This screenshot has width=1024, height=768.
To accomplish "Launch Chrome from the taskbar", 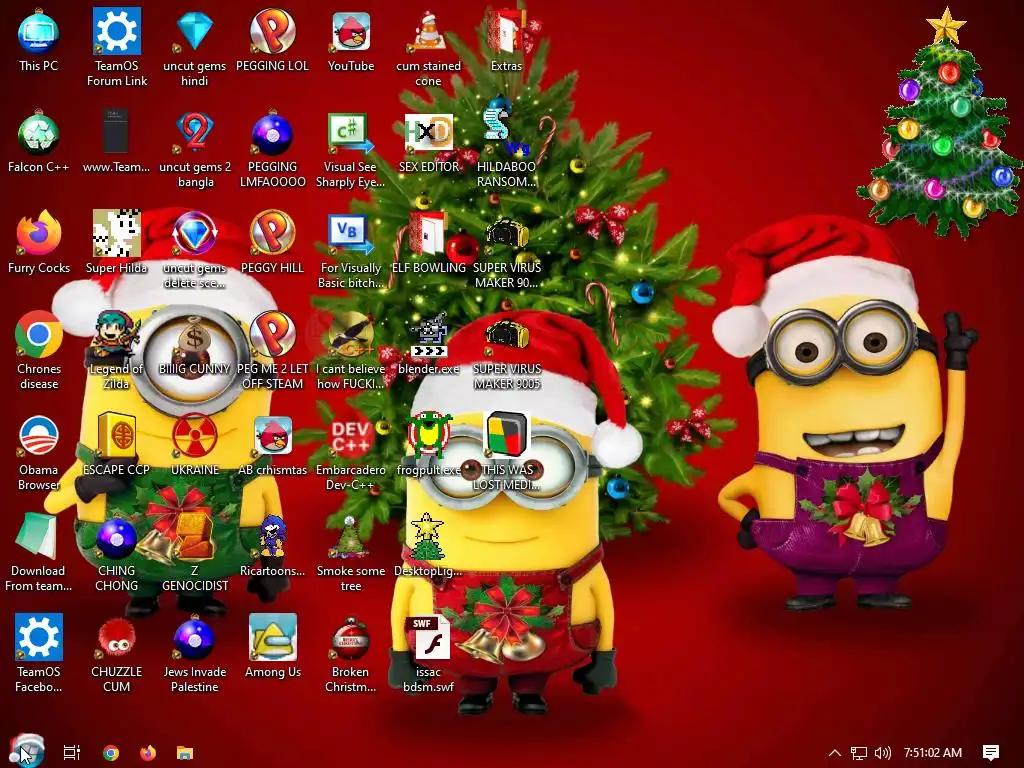I will (x=111, y=752).
